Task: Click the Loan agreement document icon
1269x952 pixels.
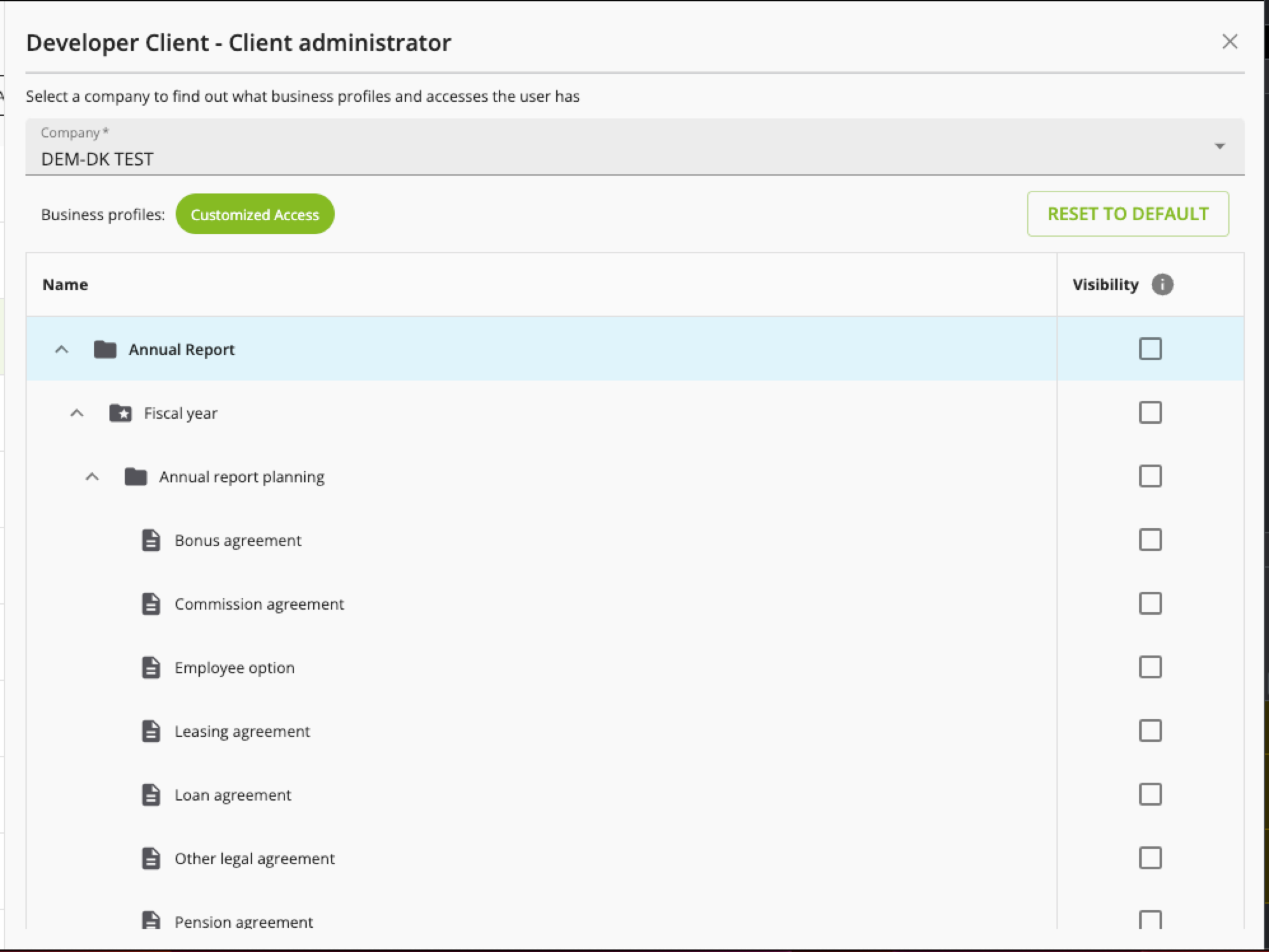Action: 151,795
